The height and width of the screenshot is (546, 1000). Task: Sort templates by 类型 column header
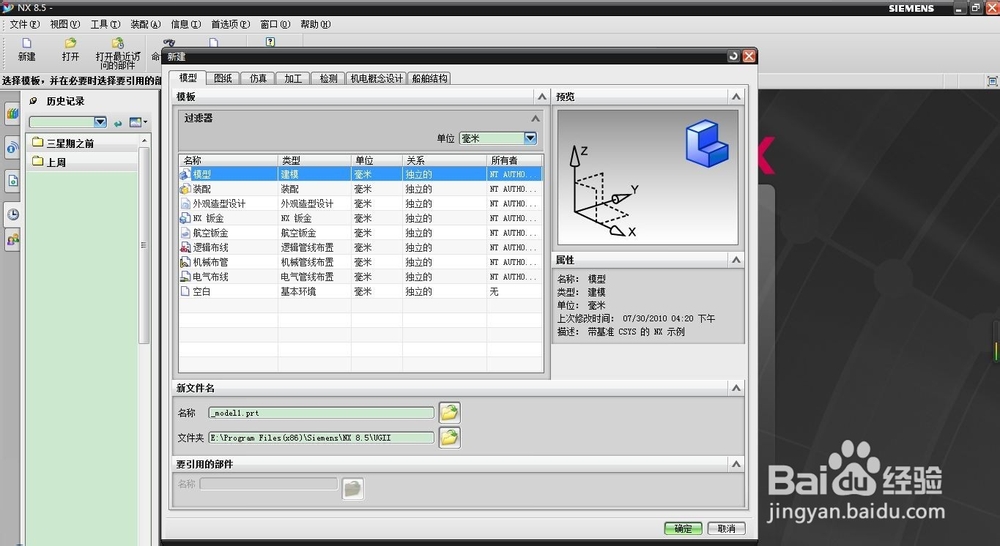314,160
